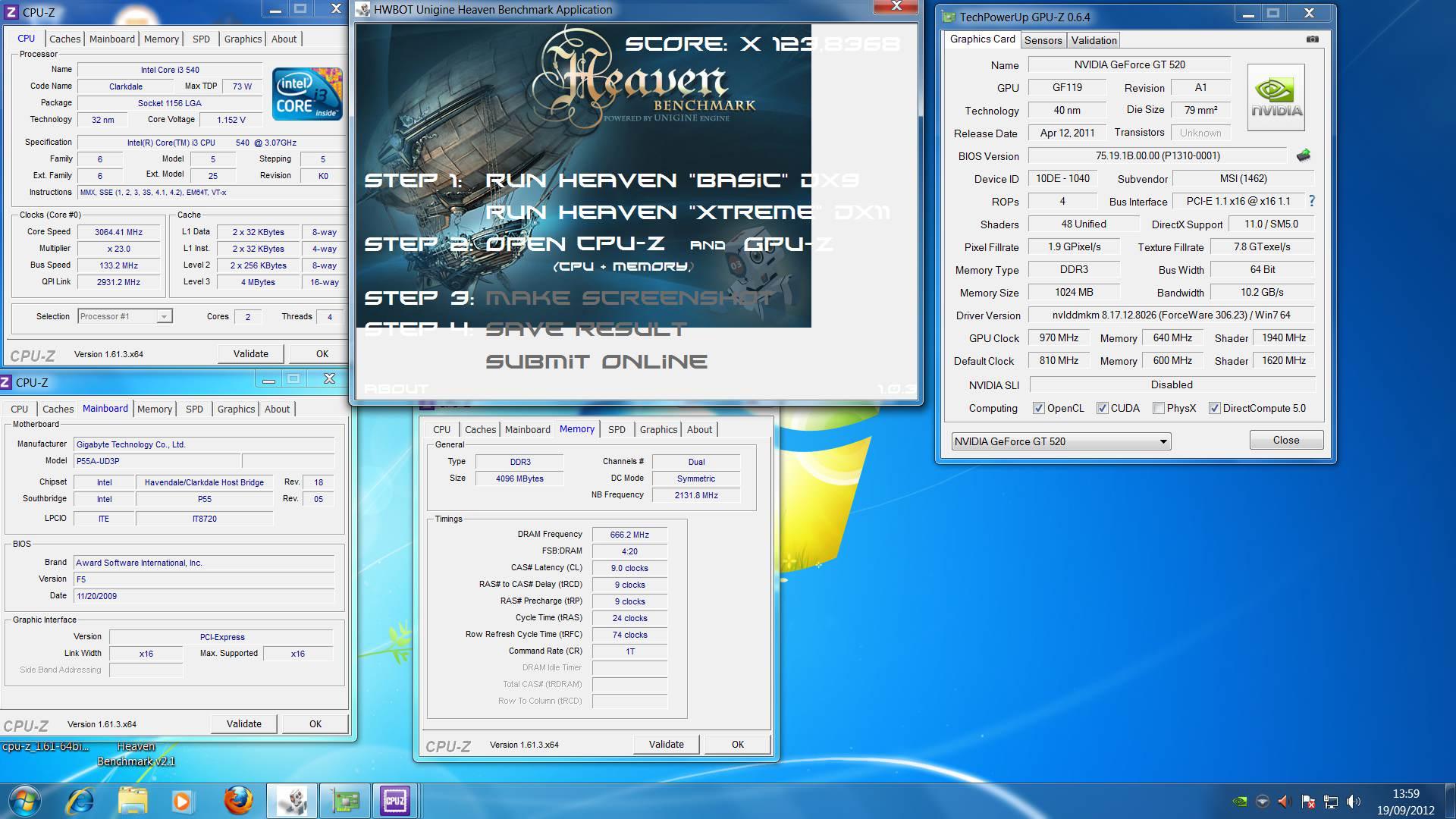
Task: Click the GPU-Z screenshot camera icon
Action: coord(1313,39)
